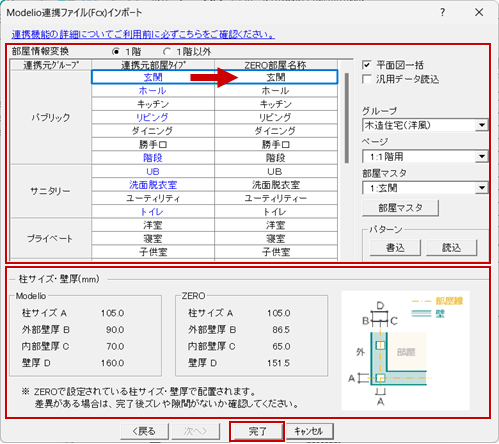Viewport: 499px width, 444px height.
Task: Close the Modelio import dialog
Action: click(479, 13)
